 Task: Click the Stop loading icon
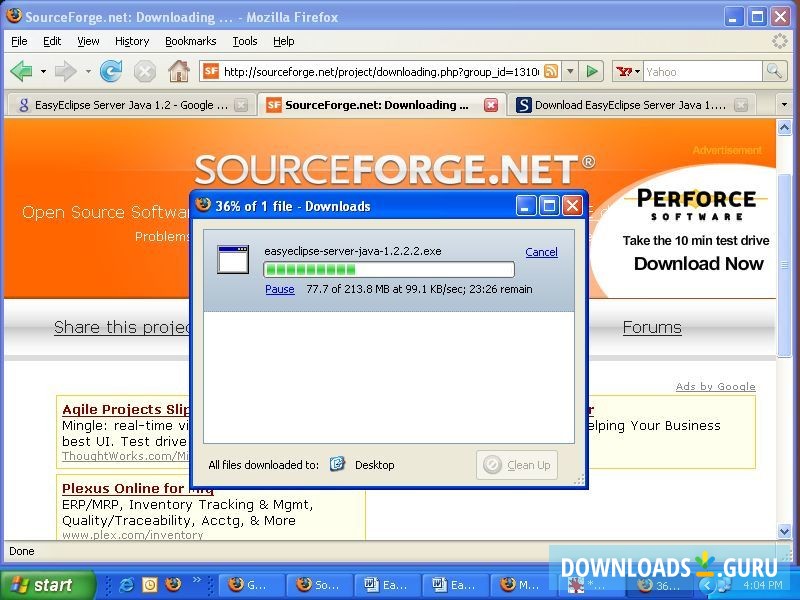tap(145, 71)
